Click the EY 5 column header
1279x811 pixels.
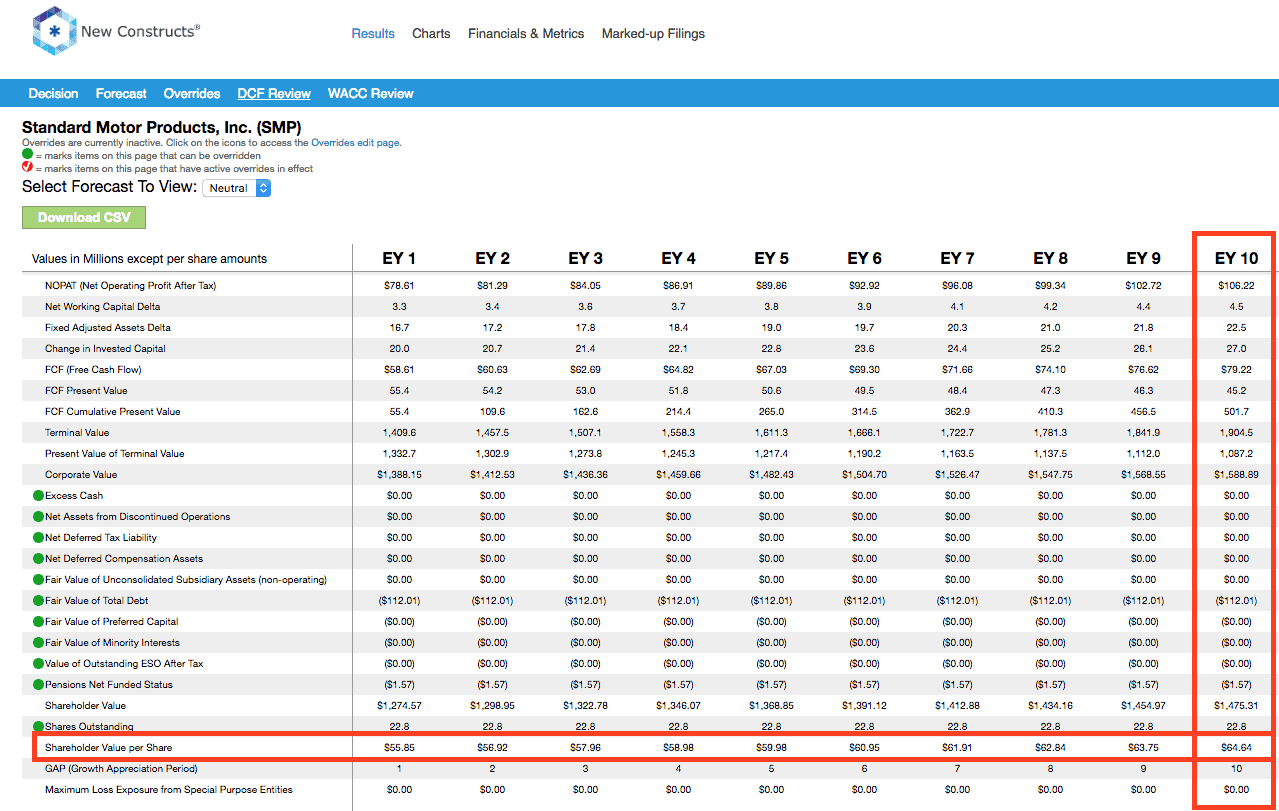771,258
